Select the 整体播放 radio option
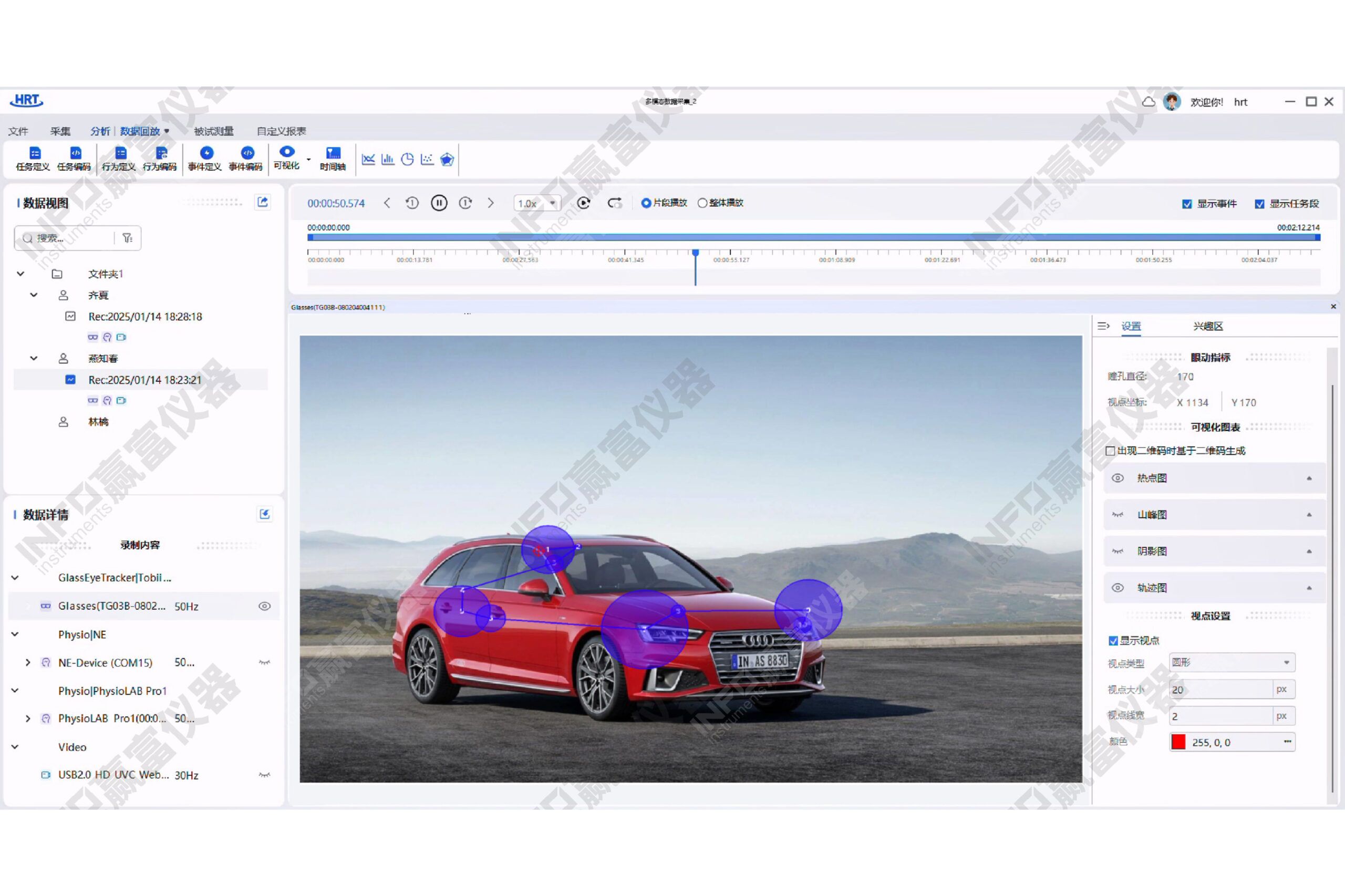 702,203
